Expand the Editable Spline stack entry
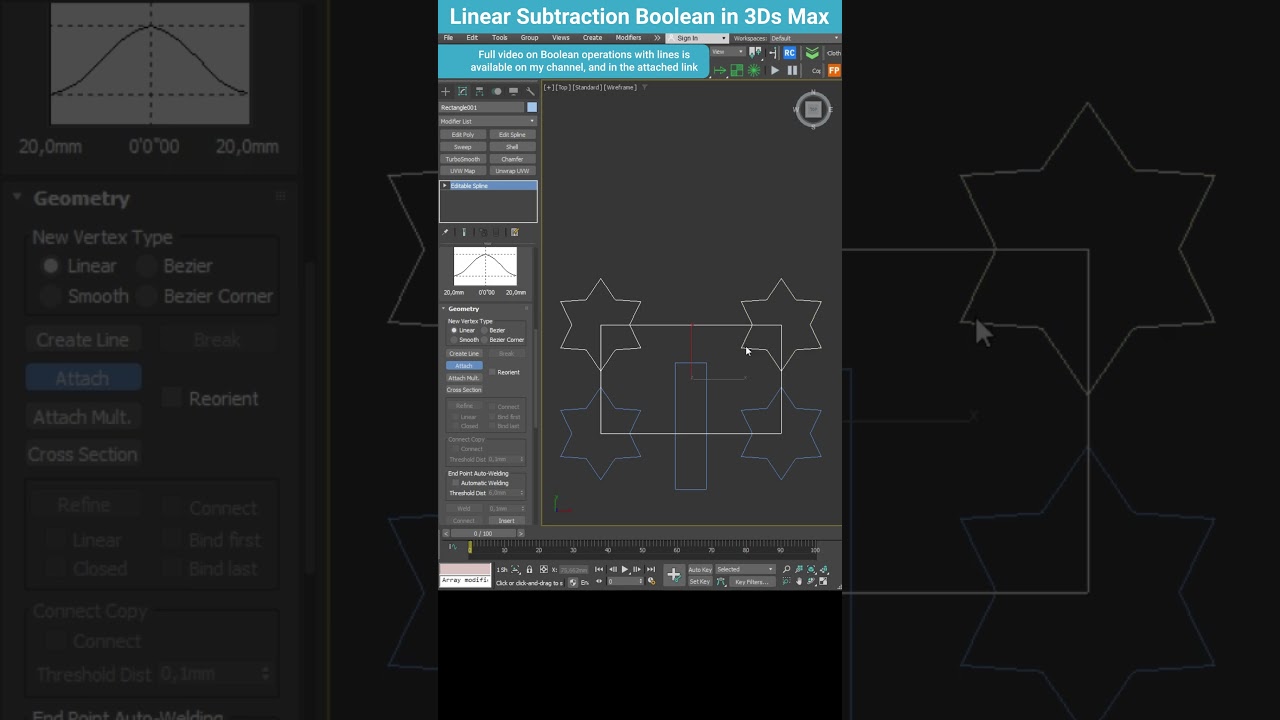 click(445, 186)
